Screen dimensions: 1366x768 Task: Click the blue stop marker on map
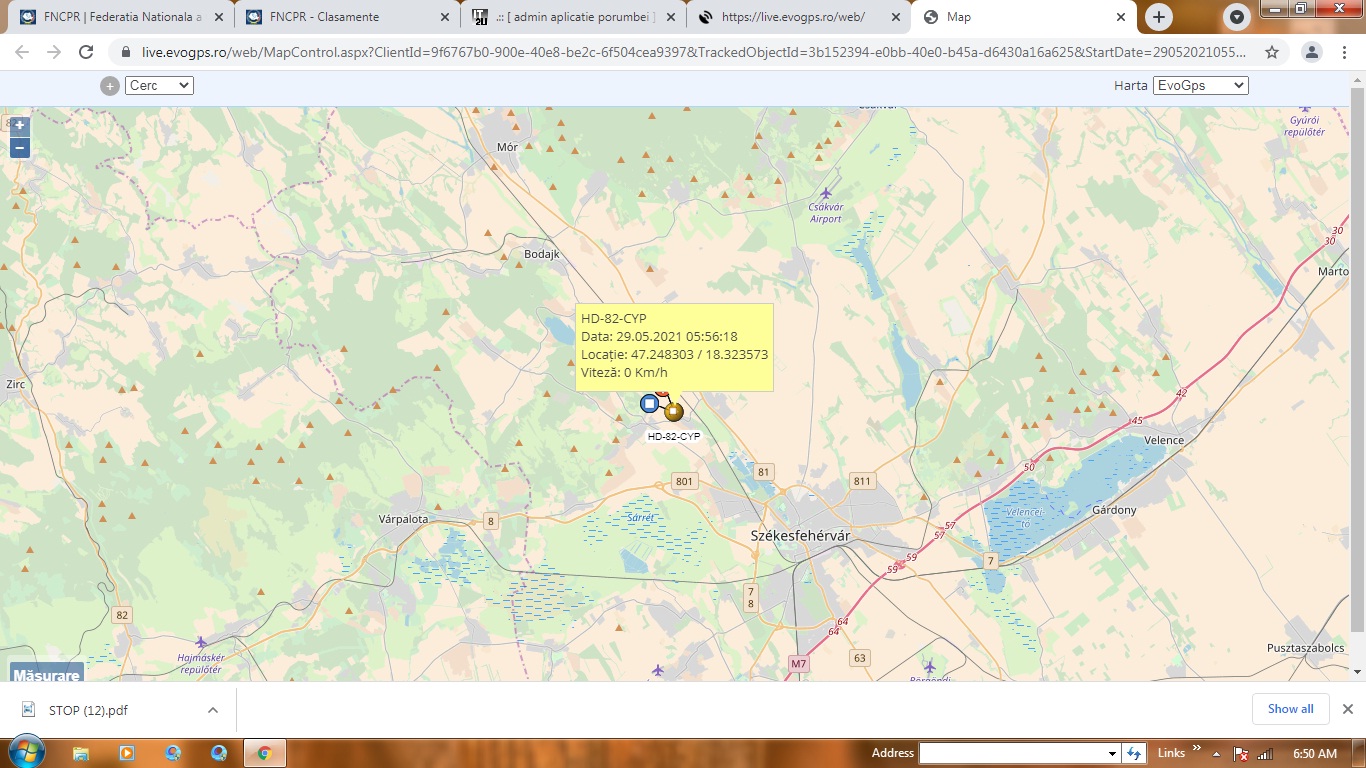649,404
